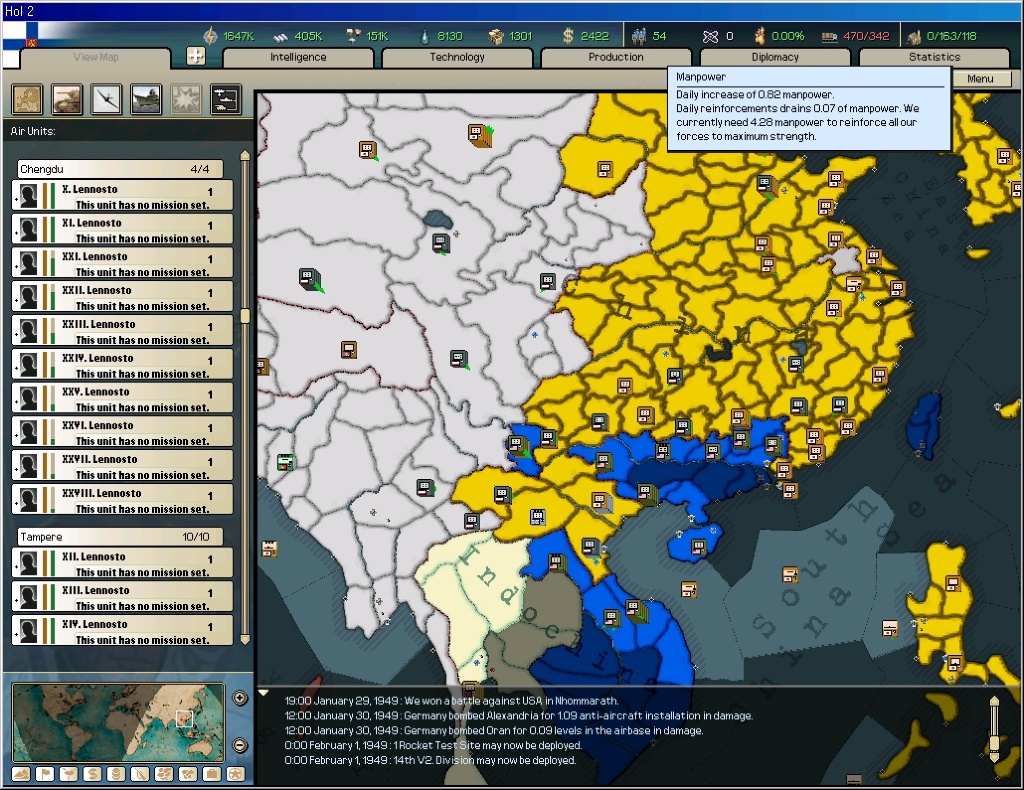Show land units with the tank icon
Image resolution: width=1024 pixels, height=790 pixels.
click(x=67, y=99)
